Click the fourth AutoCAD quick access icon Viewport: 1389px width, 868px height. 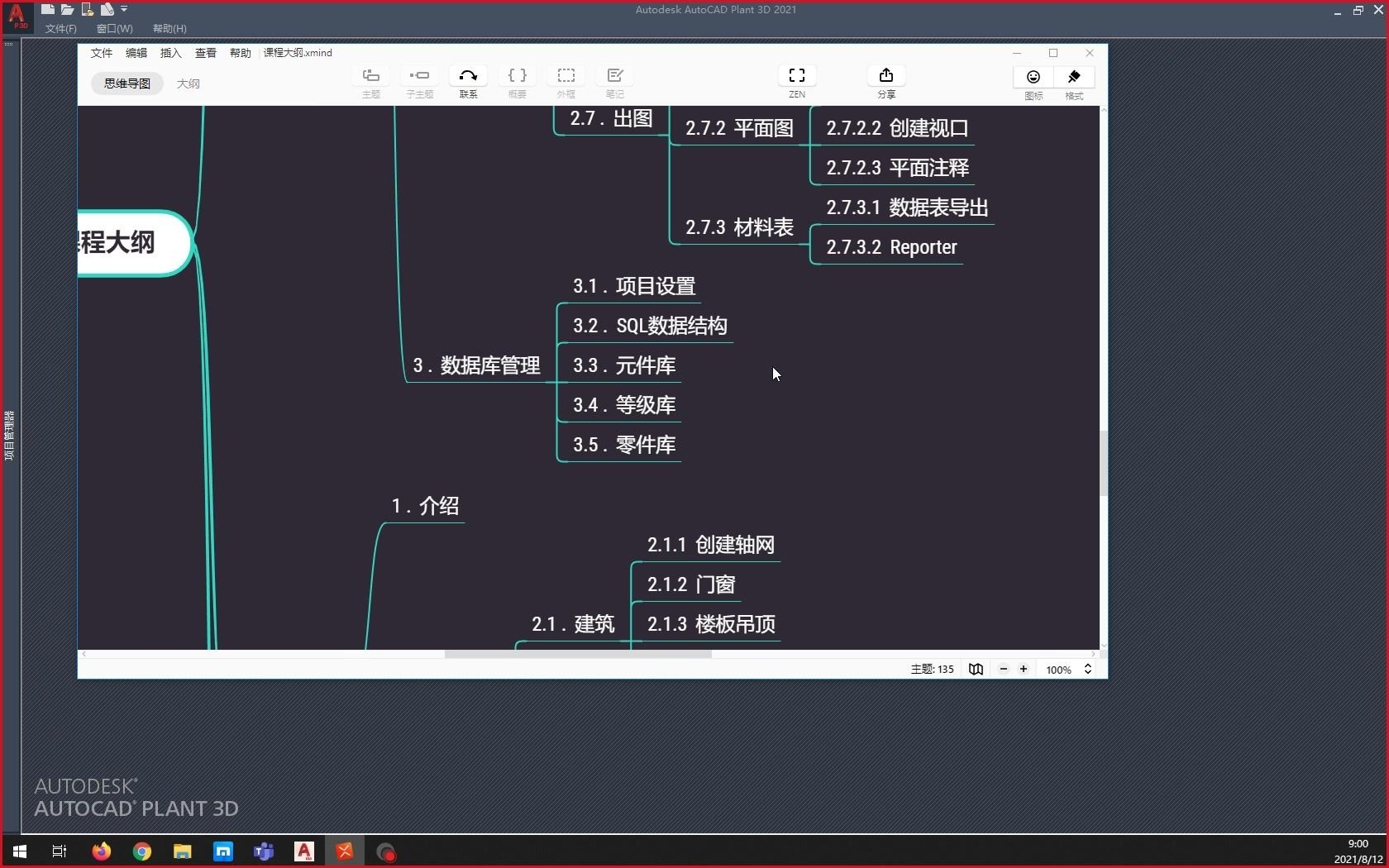(107, 9)
